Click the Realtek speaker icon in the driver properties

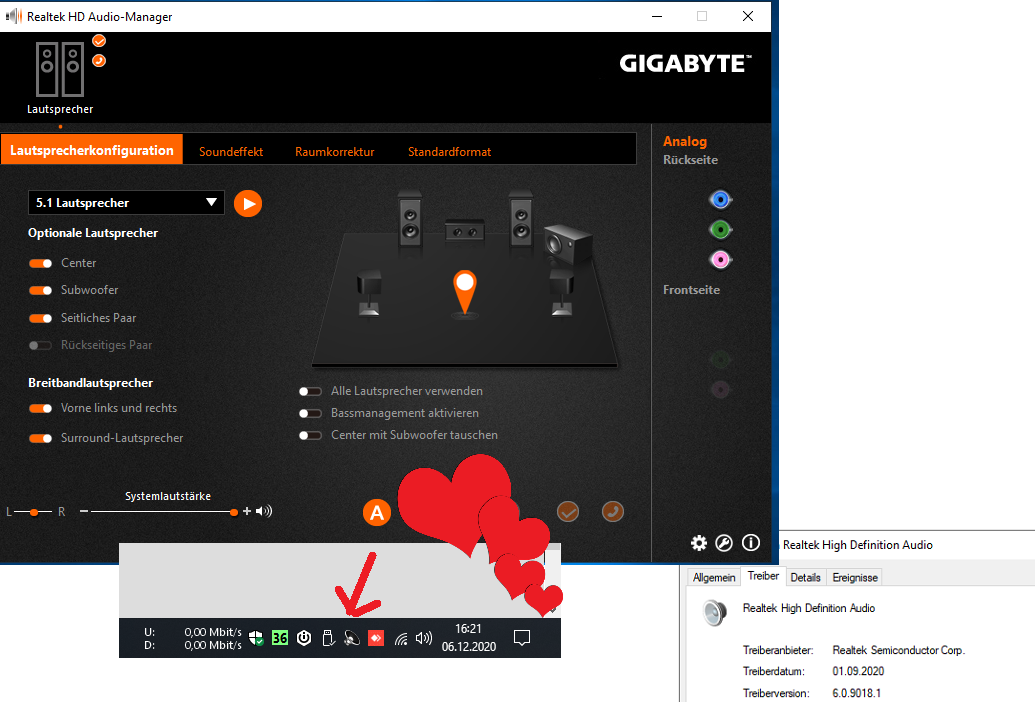[715, 612]
